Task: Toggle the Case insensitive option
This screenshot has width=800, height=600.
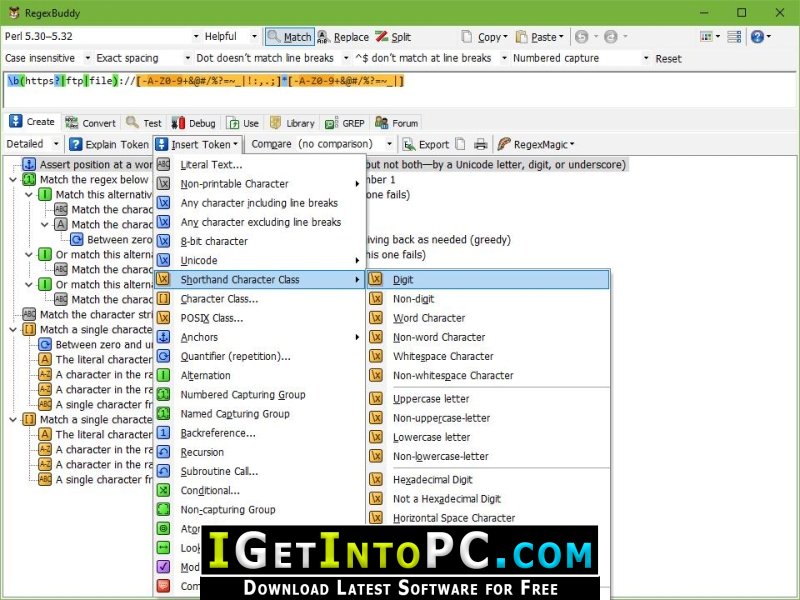Action: point(47,58)
